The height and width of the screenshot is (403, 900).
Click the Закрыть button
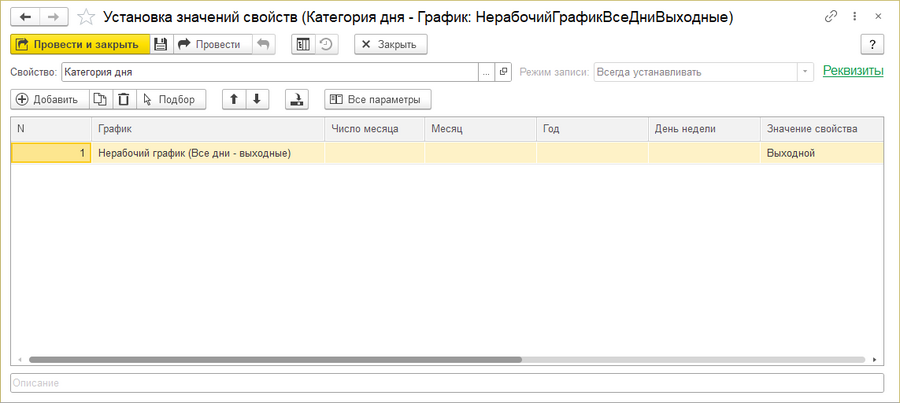click(390, 44)
